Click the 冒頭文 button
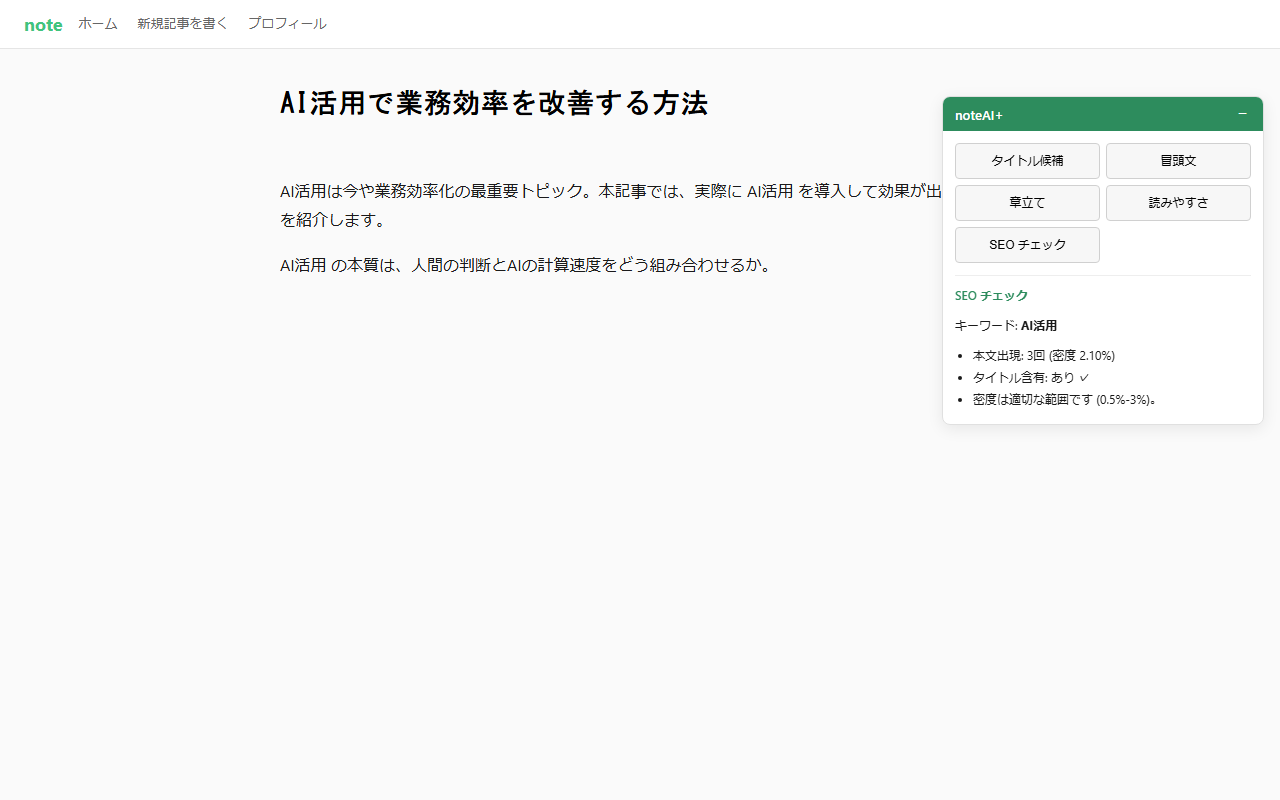 [x=1178, y=161]
